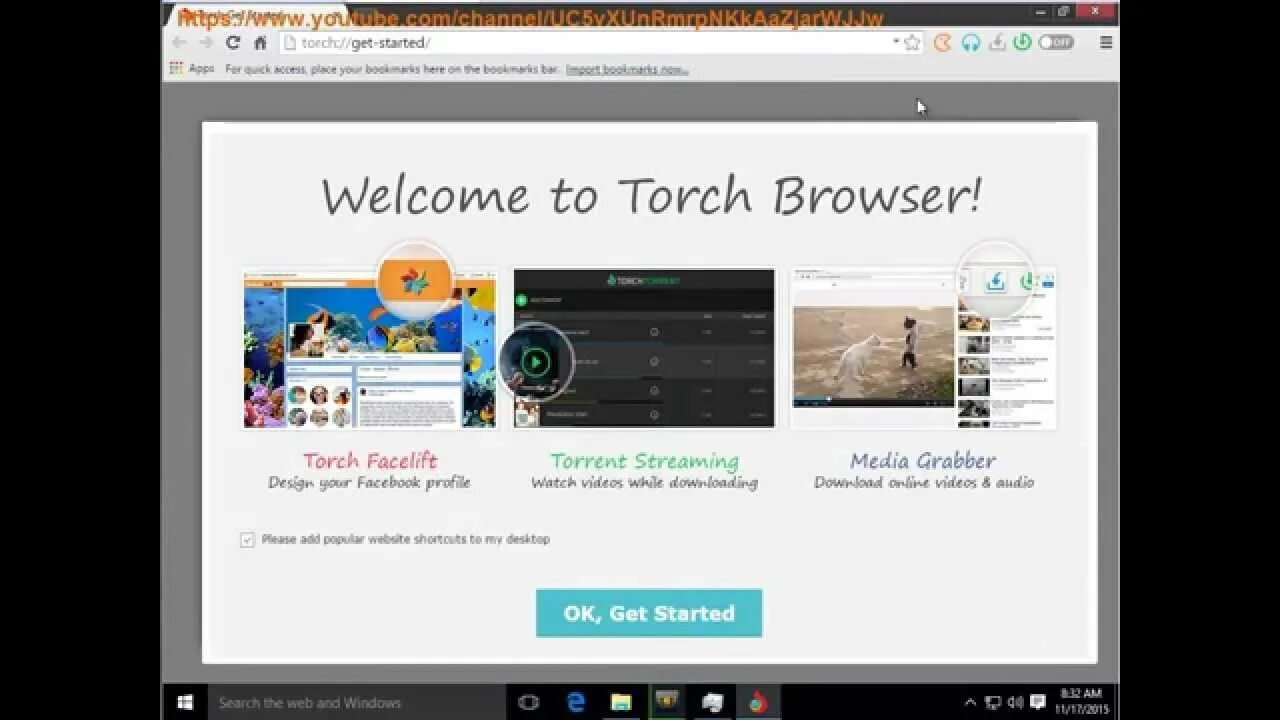Click the Import bookmarks now link
Viewport: 1280px width, 720px height.
click(627, 69)
